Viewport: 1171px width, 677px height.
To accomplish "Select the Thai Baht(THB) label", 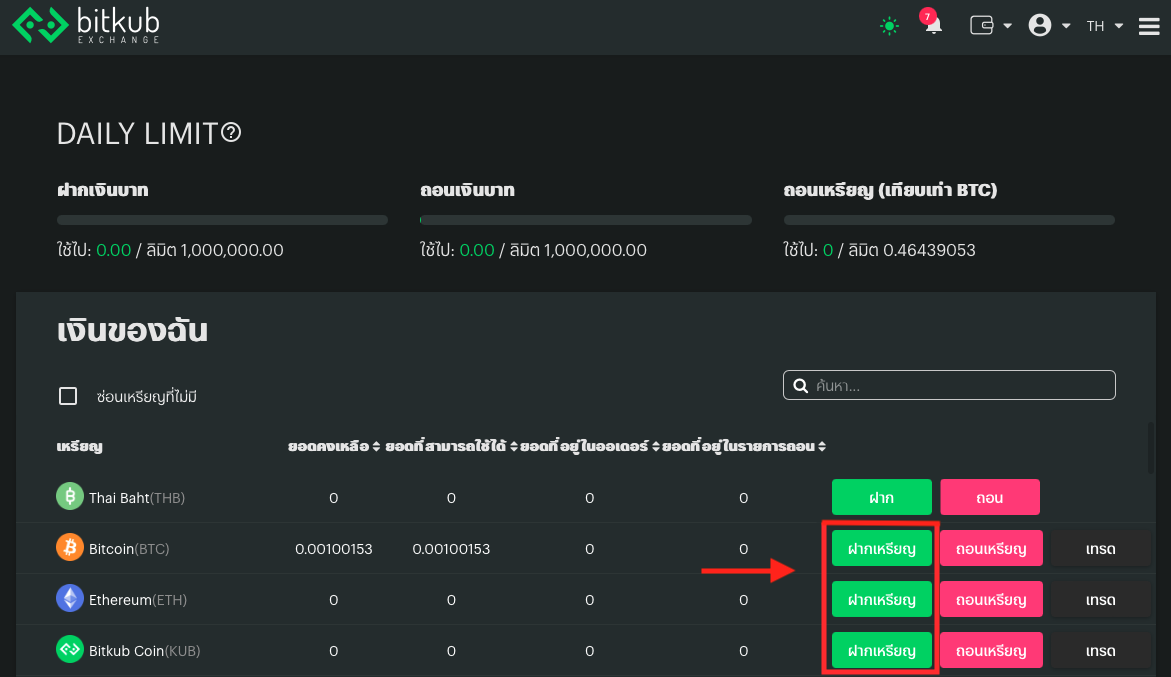I will click(x=137, y=498).
